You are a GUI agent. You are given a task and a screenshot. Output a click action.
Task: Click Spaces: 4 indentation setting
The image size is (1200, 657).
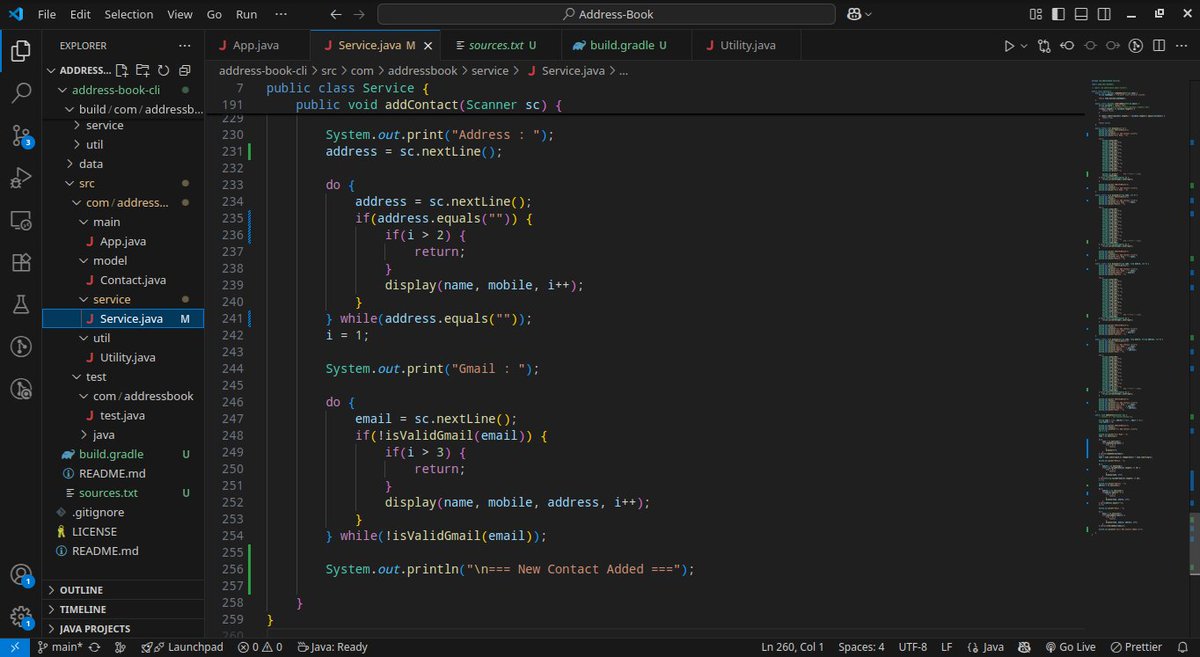861,647
